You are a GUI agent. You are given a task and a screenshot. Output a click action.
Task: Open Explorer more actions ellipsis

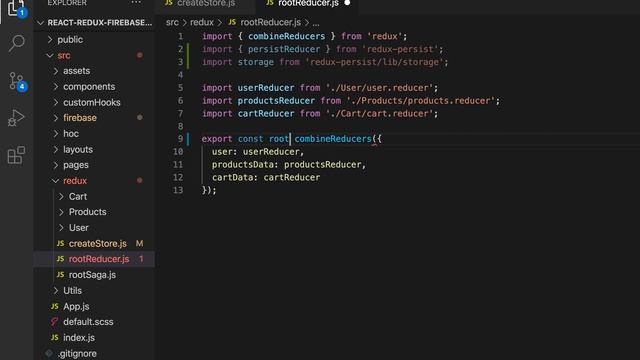pos(136,3)
